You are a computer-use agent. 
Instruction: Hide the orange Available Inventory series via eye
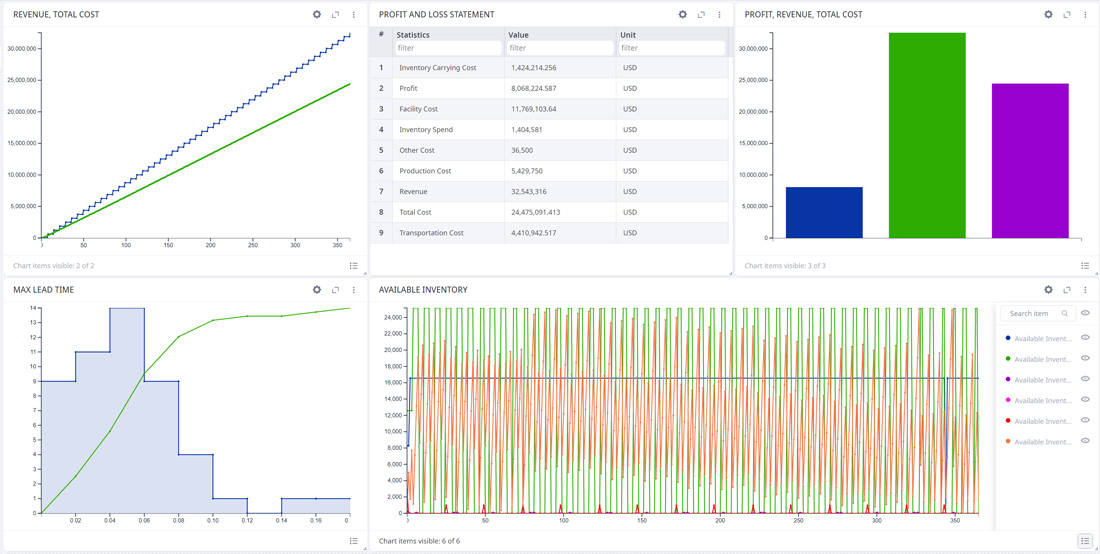[x=1086, y=441]
